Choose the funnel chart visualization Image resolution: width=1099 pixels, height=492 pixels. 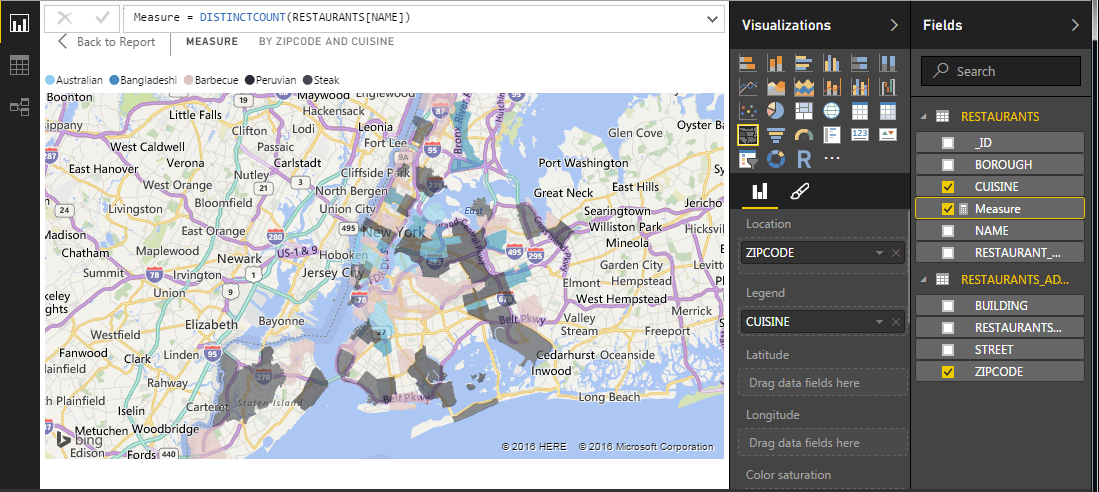tap(775, 134)
